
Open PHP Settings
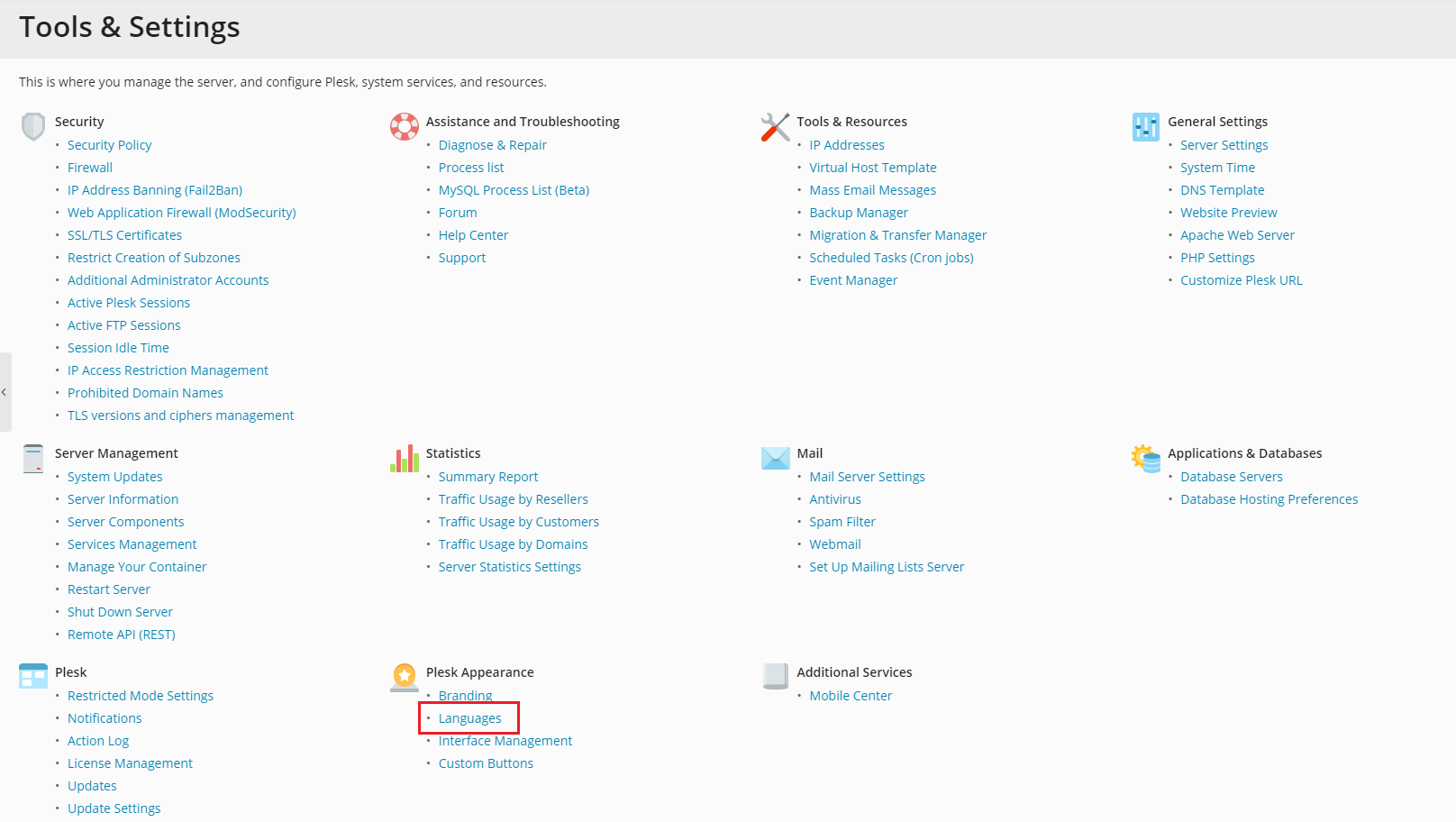pos(1217,258)
